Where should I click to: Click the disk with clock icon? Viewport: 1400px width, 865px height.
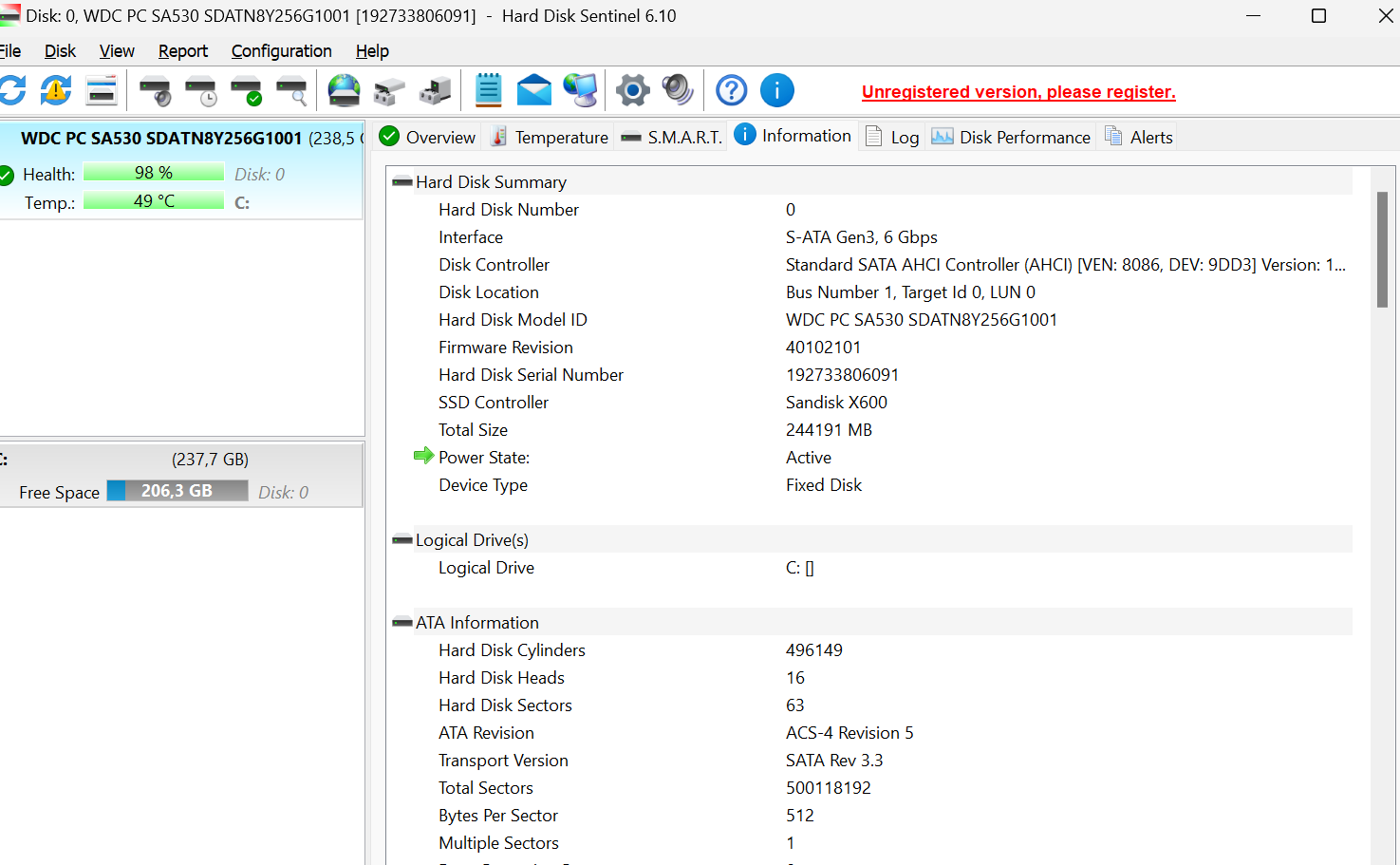point(200,91)
